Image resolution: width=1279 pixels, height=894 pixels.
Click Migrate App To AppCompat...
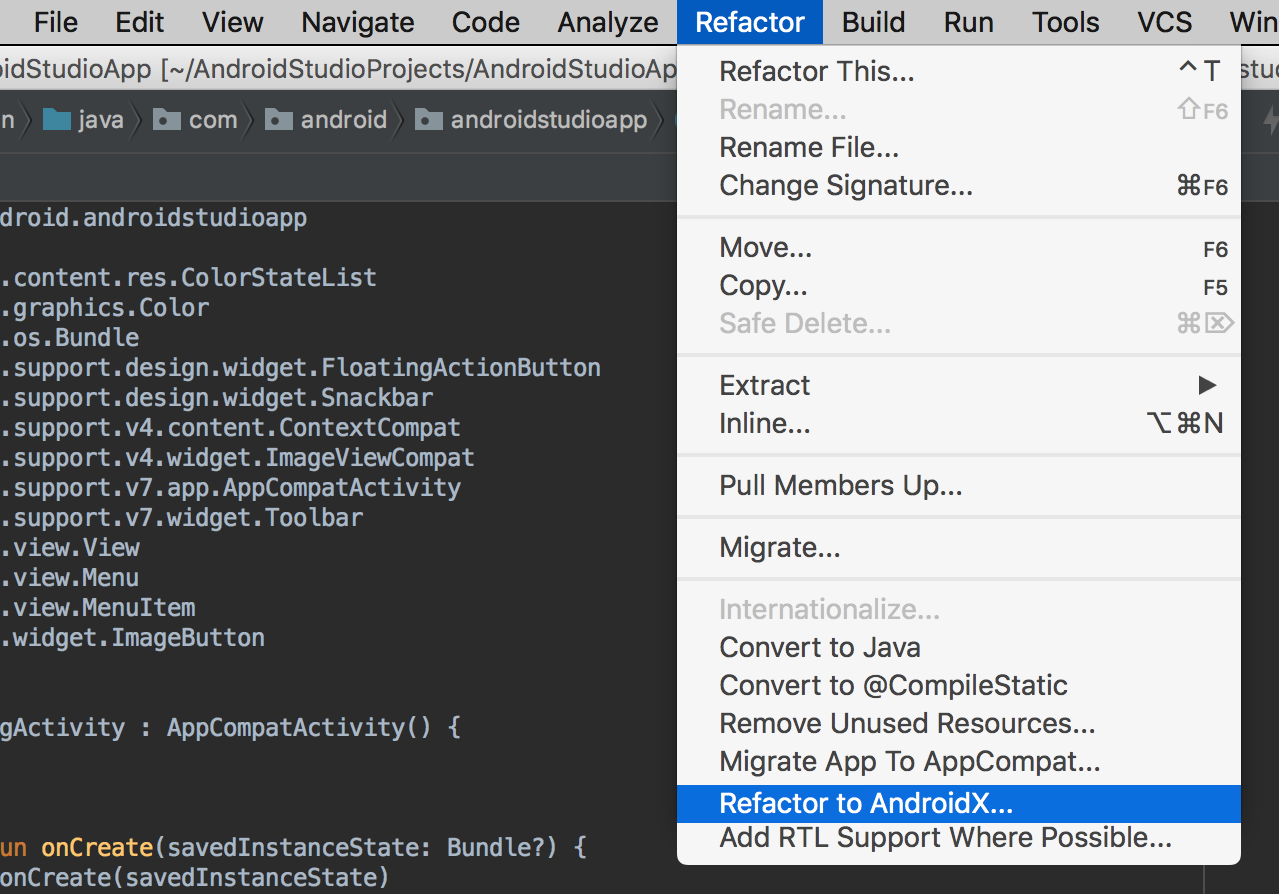[x=909, y=762]
